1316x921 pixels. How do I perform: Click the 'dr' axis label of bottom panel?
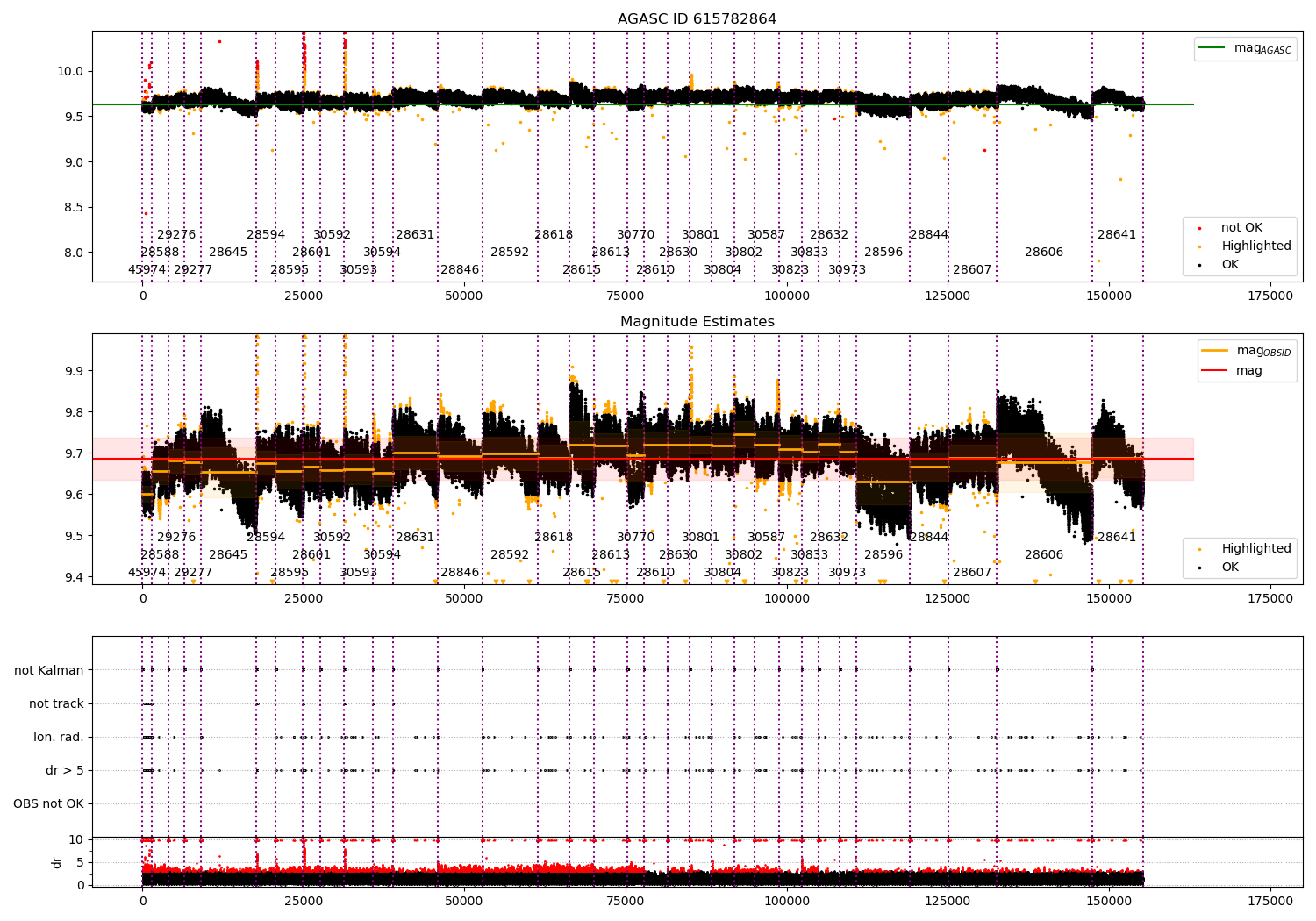(57, 862)
